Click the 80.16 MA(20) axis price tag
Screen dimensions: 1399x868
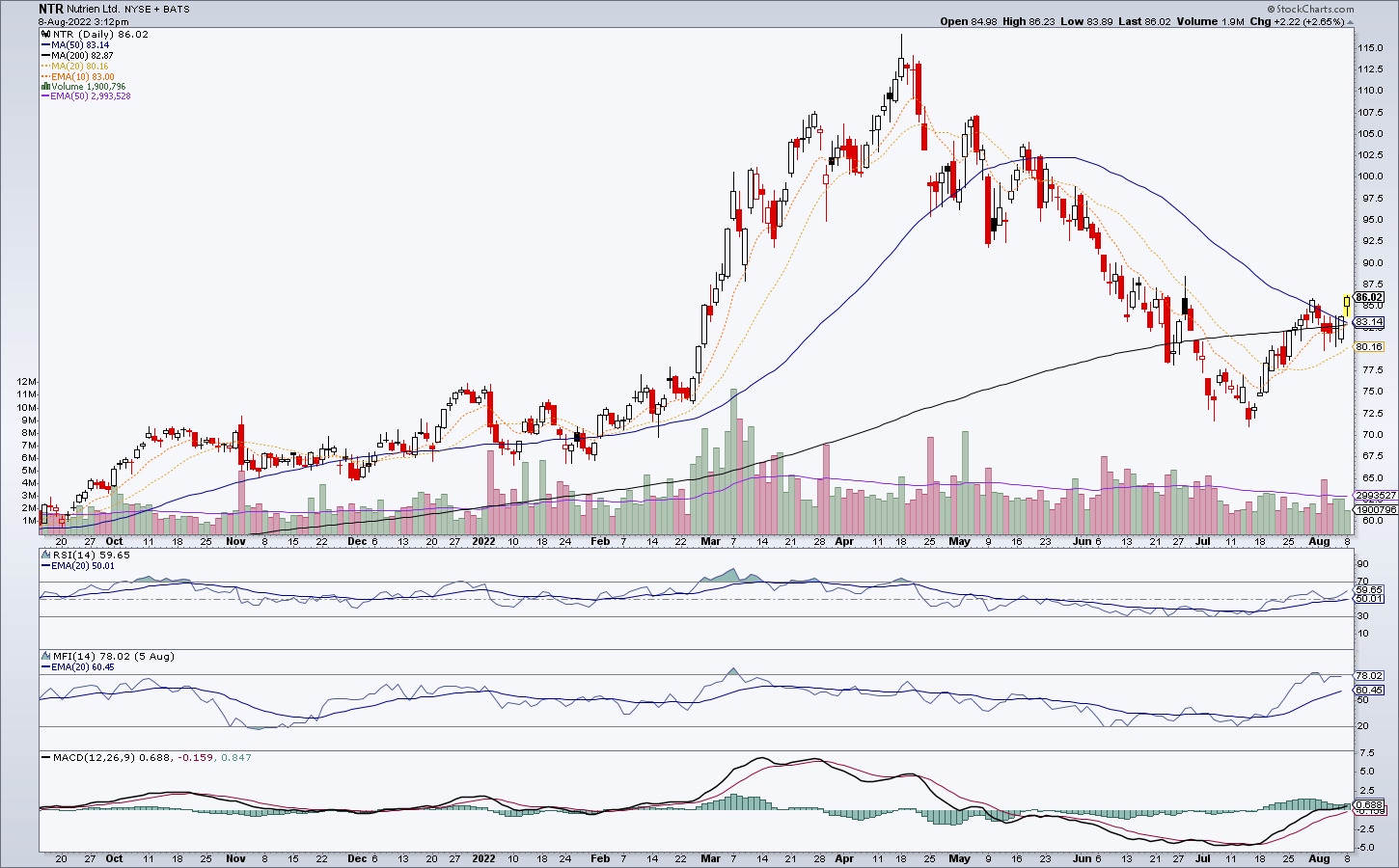pos(1369,346)
